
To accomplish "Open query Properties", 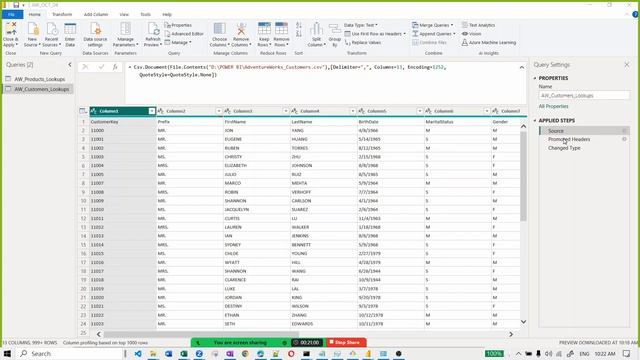I will [178, 25].
